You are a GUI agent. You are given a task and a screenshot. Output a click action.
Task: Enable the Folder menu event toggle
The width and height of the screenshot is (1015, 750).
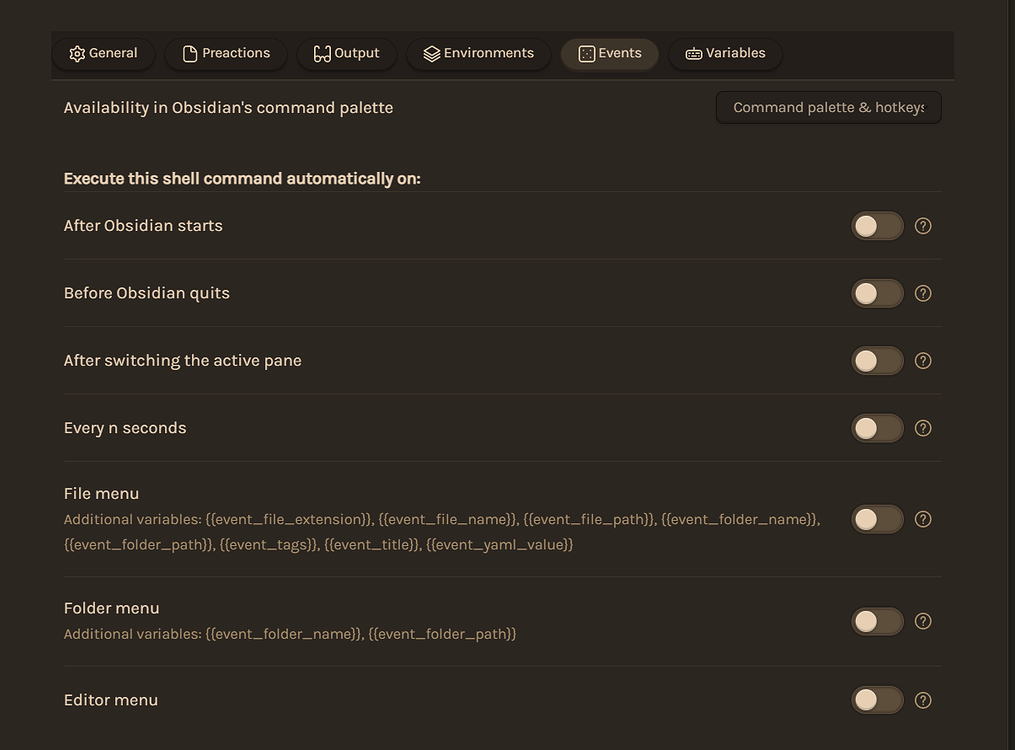(x=877, y=621)
